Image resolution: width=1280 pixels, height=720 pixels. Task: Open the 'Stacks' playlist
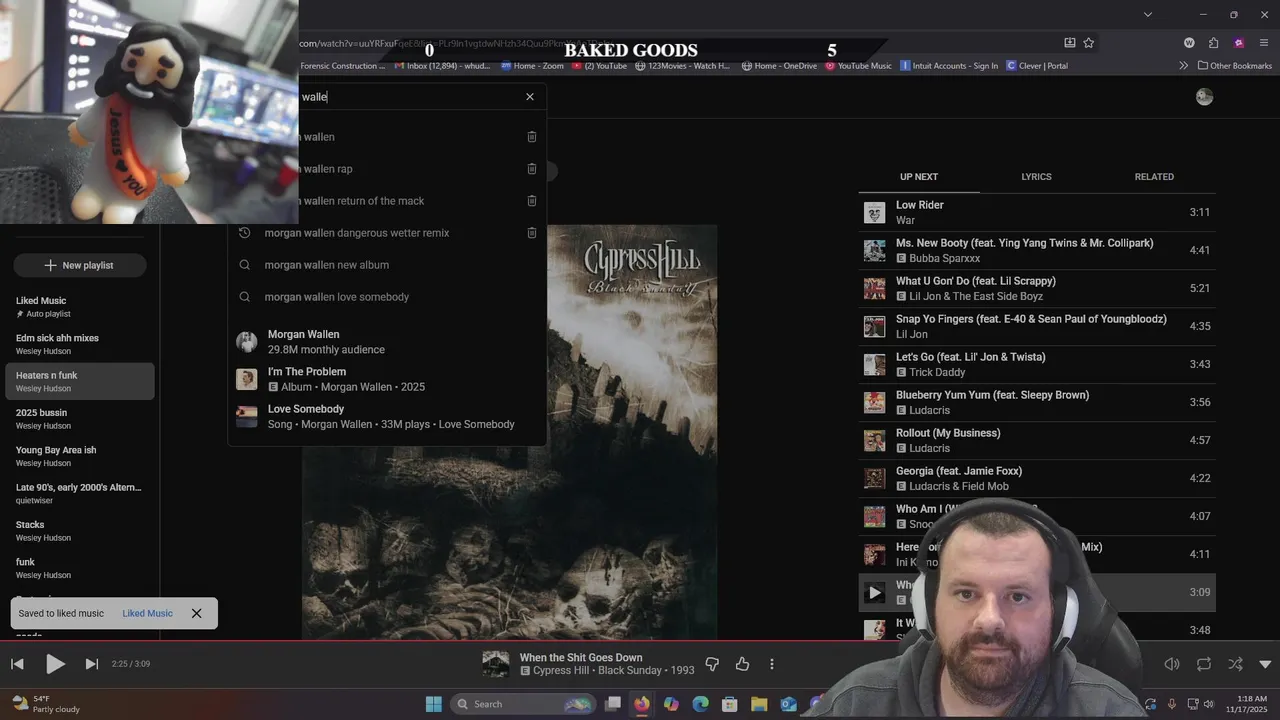[80, 531]
